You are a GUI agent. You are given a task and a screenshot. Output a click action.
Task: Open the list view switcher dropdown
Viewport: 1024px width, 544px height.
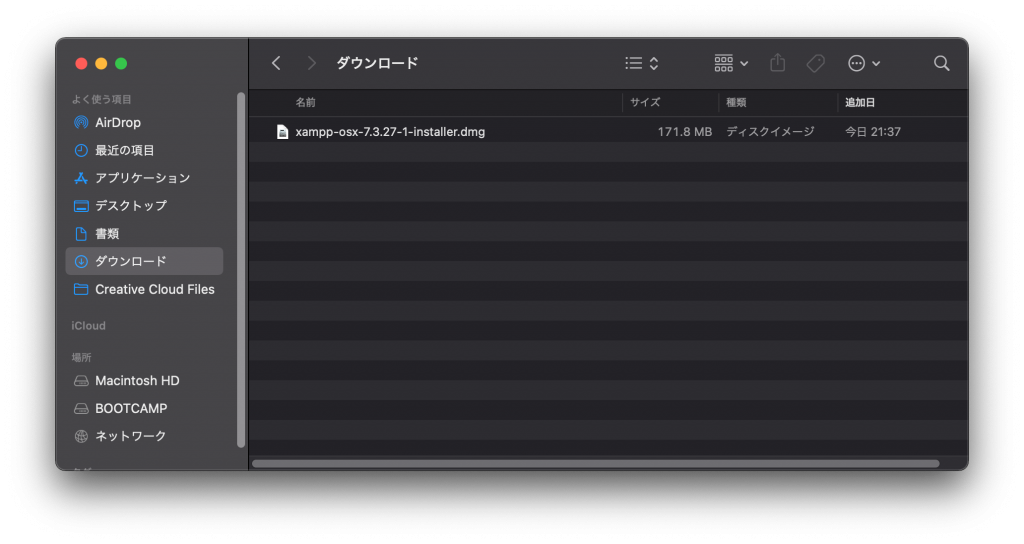pyautogui.click(x=641, y=63)
